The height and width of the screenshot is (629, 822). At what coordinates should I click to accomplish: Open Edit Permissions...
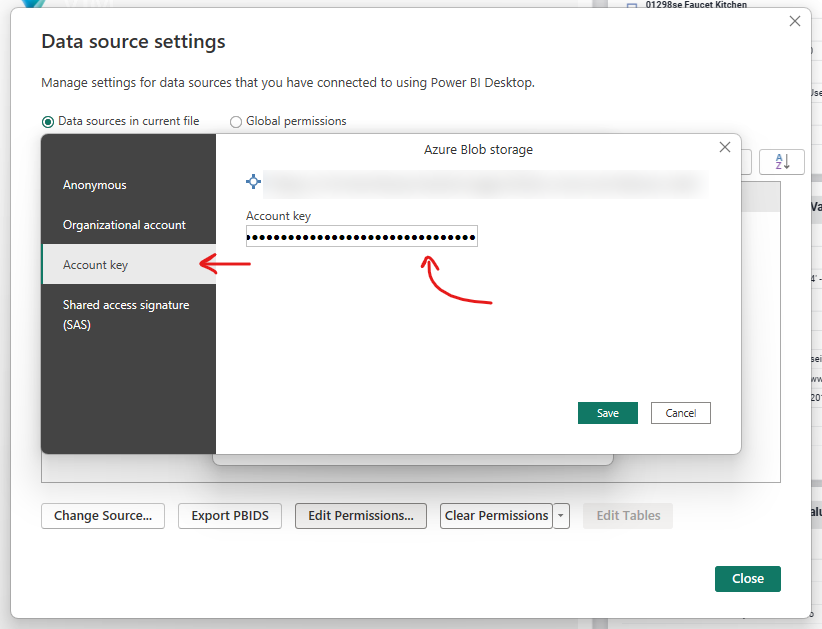[x=360, y=516]
